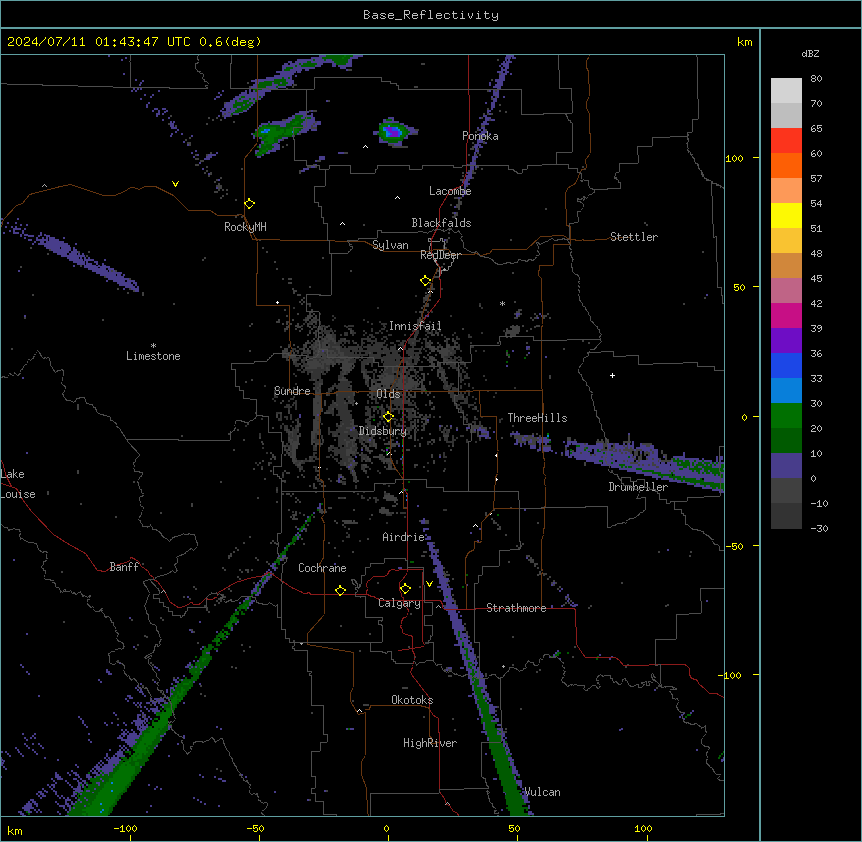Select the Innisfail label
The height and width of the screenshot is (842, 862).
[415, 326]
